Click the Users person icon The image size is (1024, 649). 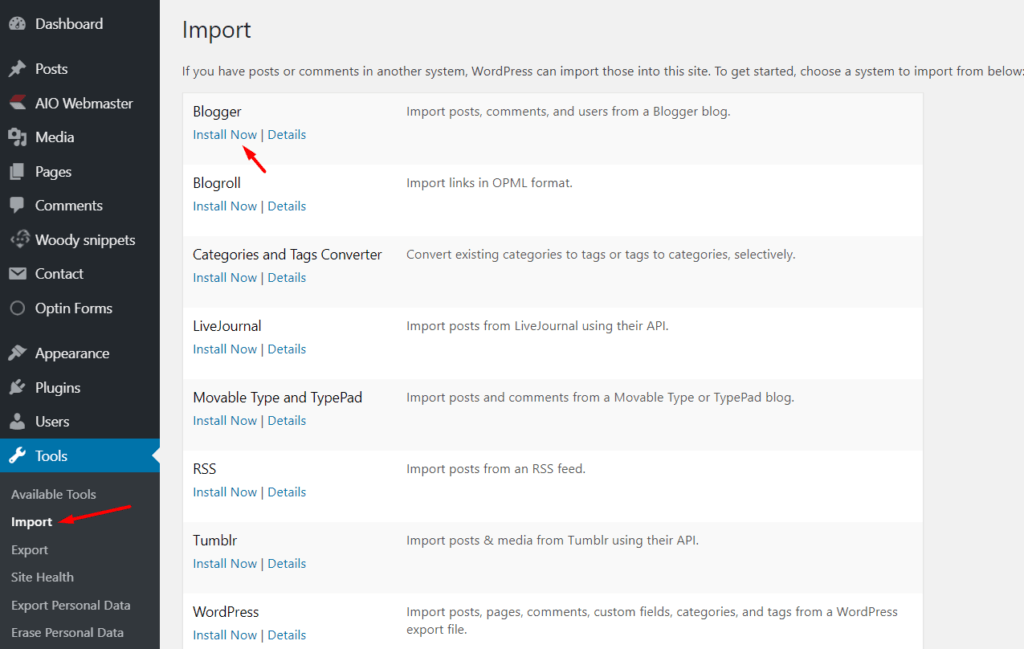pos(17,422)
